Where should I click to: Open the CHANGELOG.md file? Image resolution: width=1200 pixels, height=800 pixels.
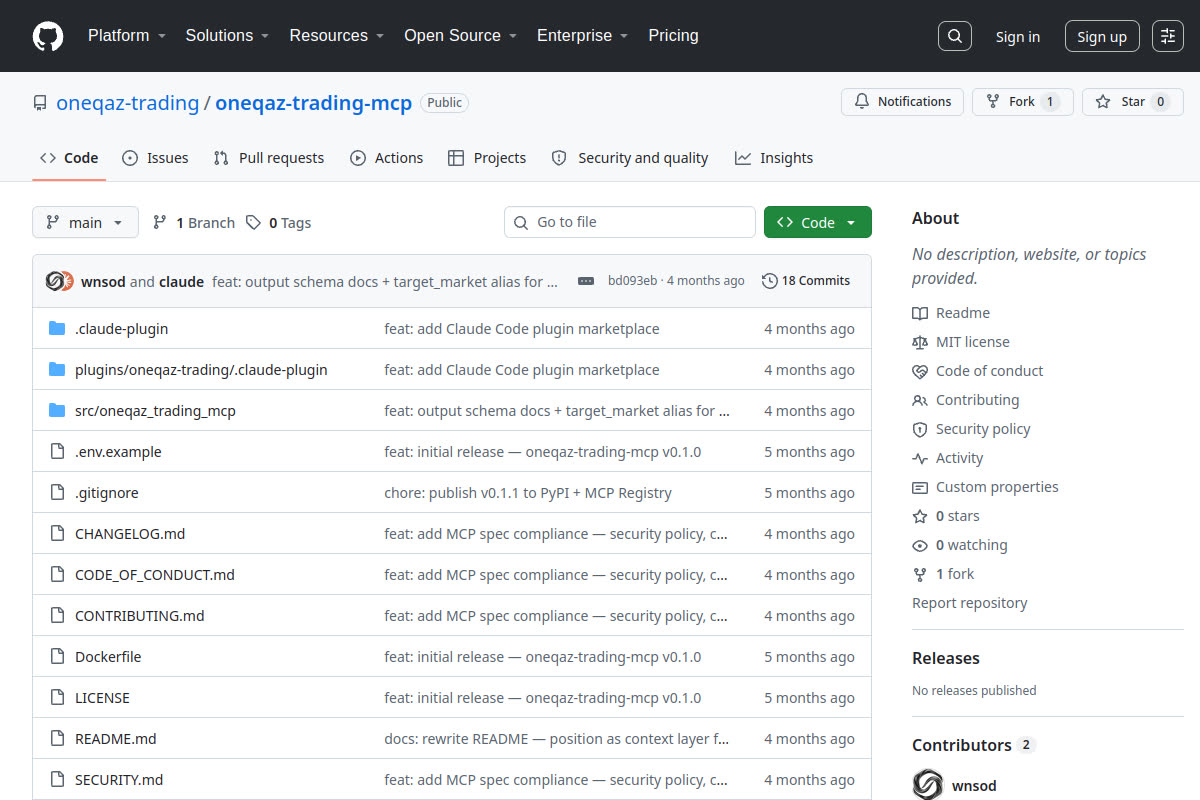(x=130, y=534)
